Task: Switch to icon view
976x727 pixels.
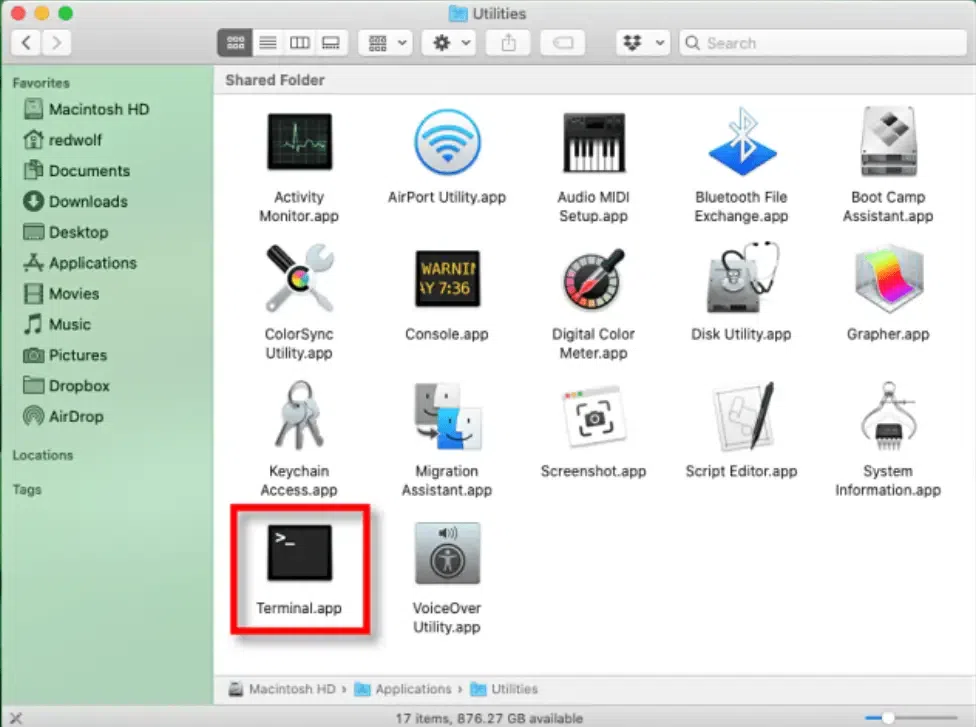Action: 235,43
